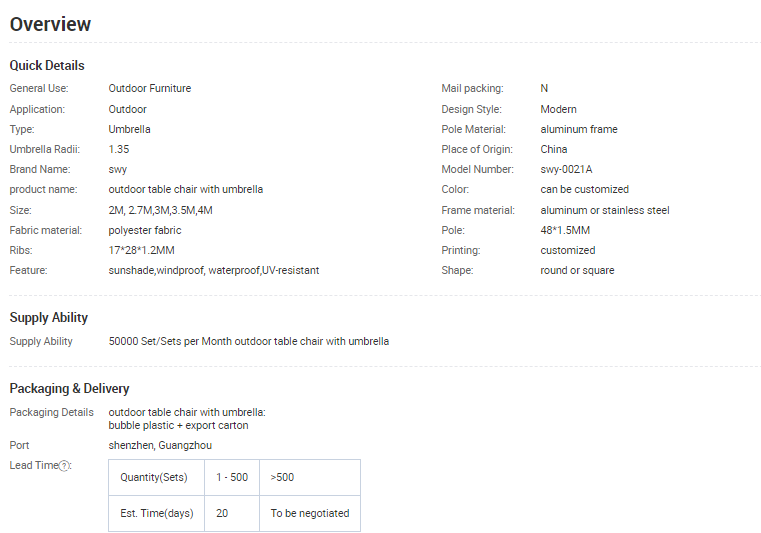Click the aluminum or stainless steel value
Screen dimensions: 761x533
(605, 210)
